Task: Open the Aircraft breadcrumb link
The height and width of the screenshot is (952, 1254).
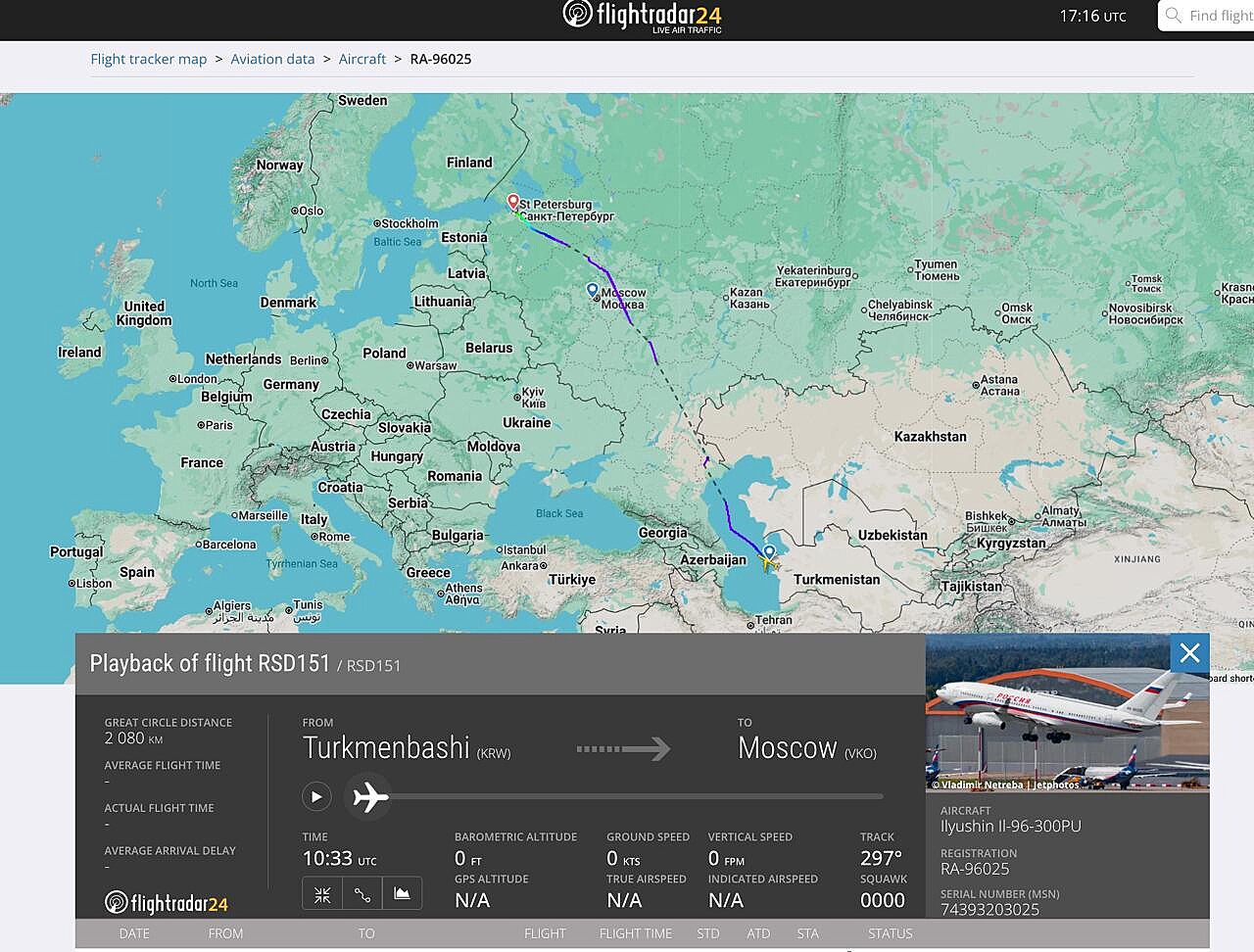Action: pyautogui.click(x=362, y=59)
